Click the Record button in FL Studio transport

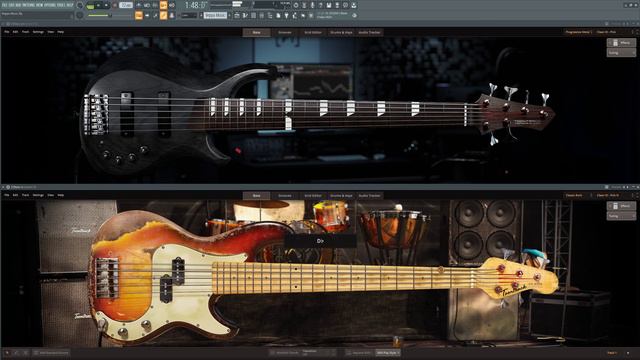coord(115,5)
